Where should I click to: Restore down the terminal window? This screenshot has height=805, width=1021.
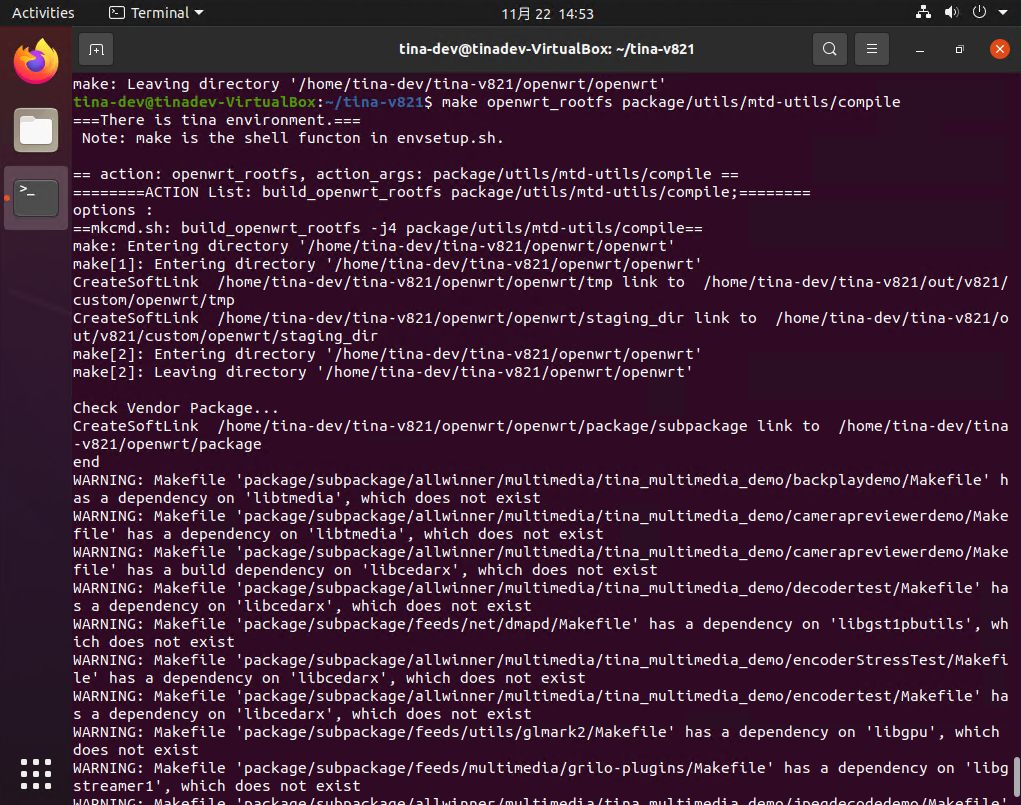[959, 48]
